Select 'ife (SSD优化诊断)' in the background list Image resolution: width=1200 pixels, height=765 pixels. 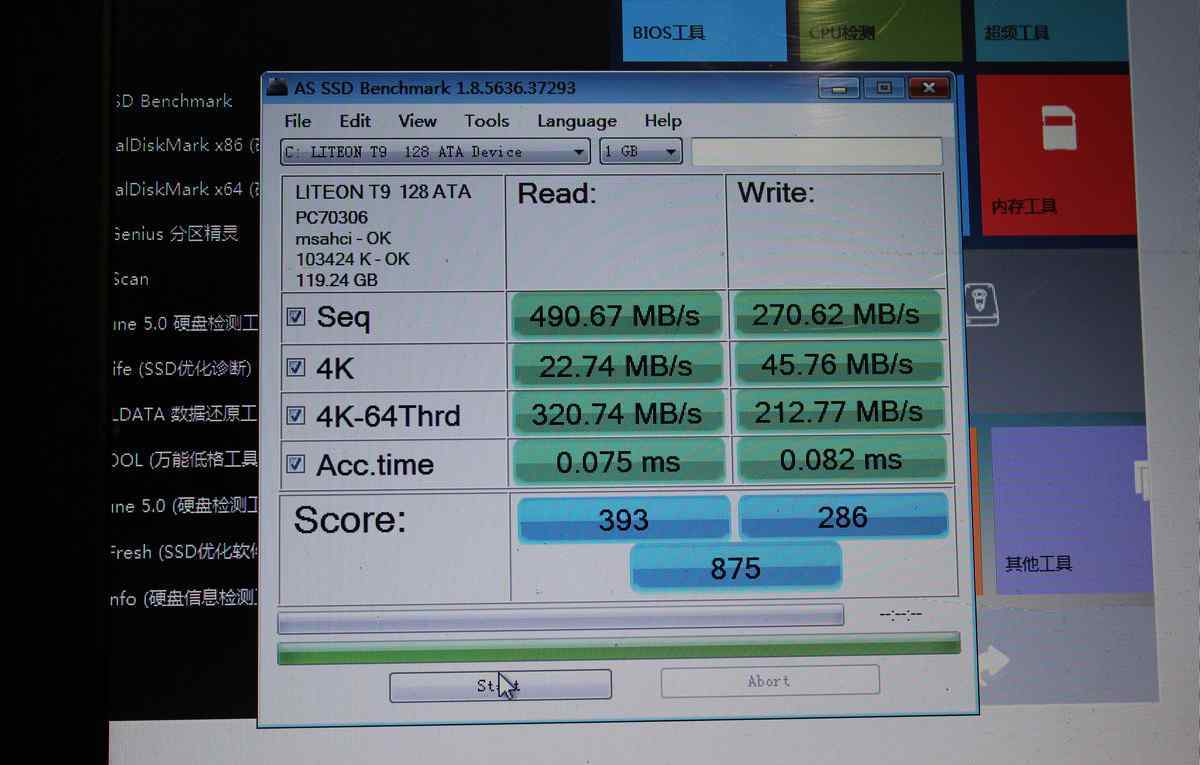click(182, 369)
